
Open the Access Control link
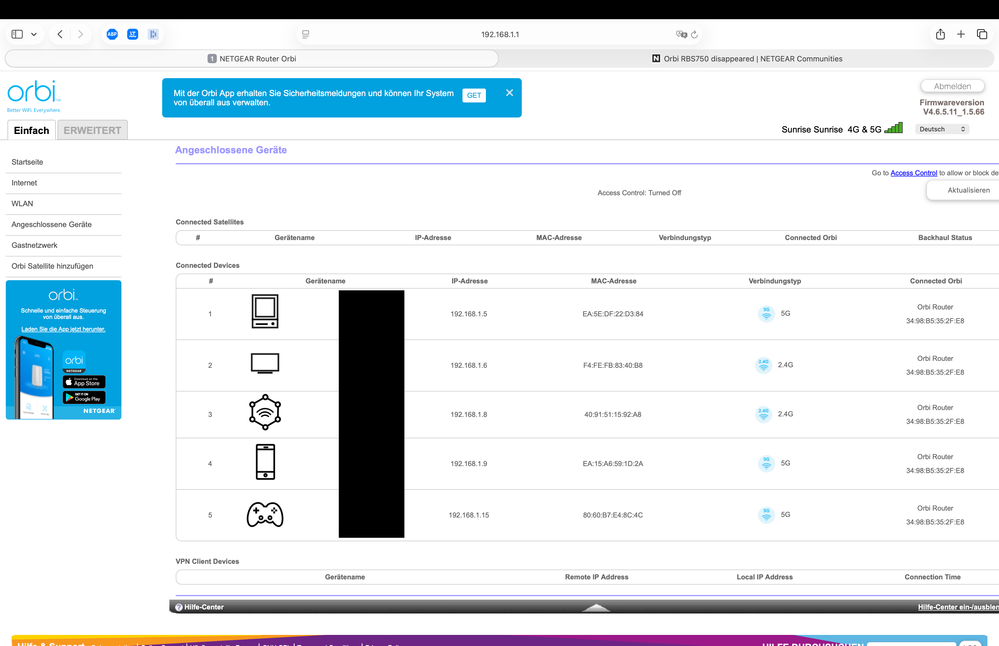[x=914, y=173]
